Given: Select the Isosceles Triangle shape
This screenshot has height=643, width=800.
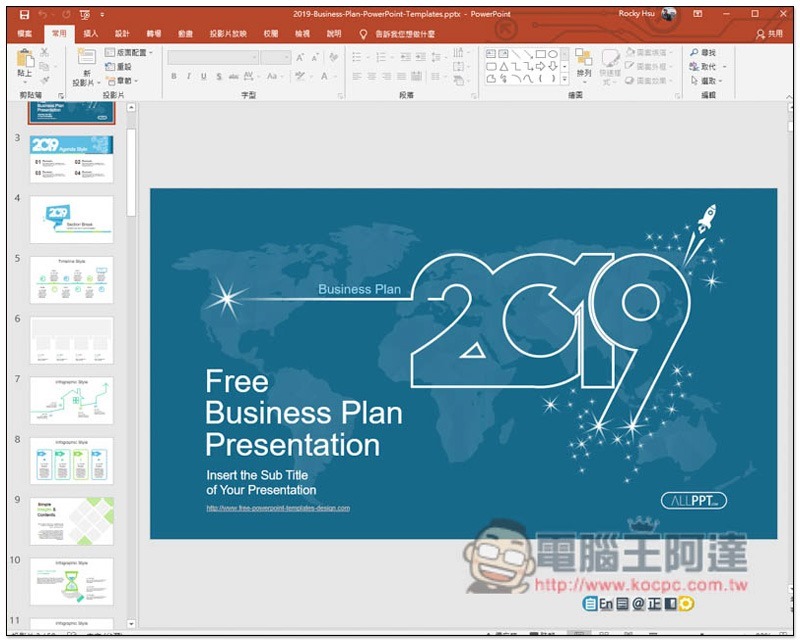Looking at the screenshot, I should click(504, 66).
